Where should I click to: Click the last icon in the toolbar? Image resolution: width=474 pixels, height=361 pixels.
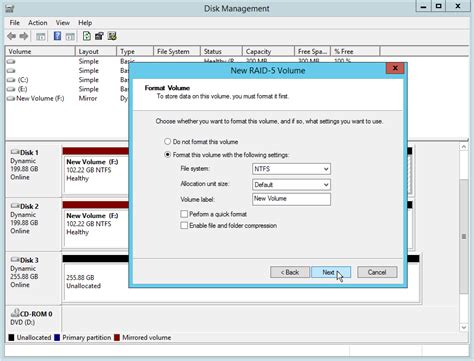pyautogui.click(x=112, y=36)
